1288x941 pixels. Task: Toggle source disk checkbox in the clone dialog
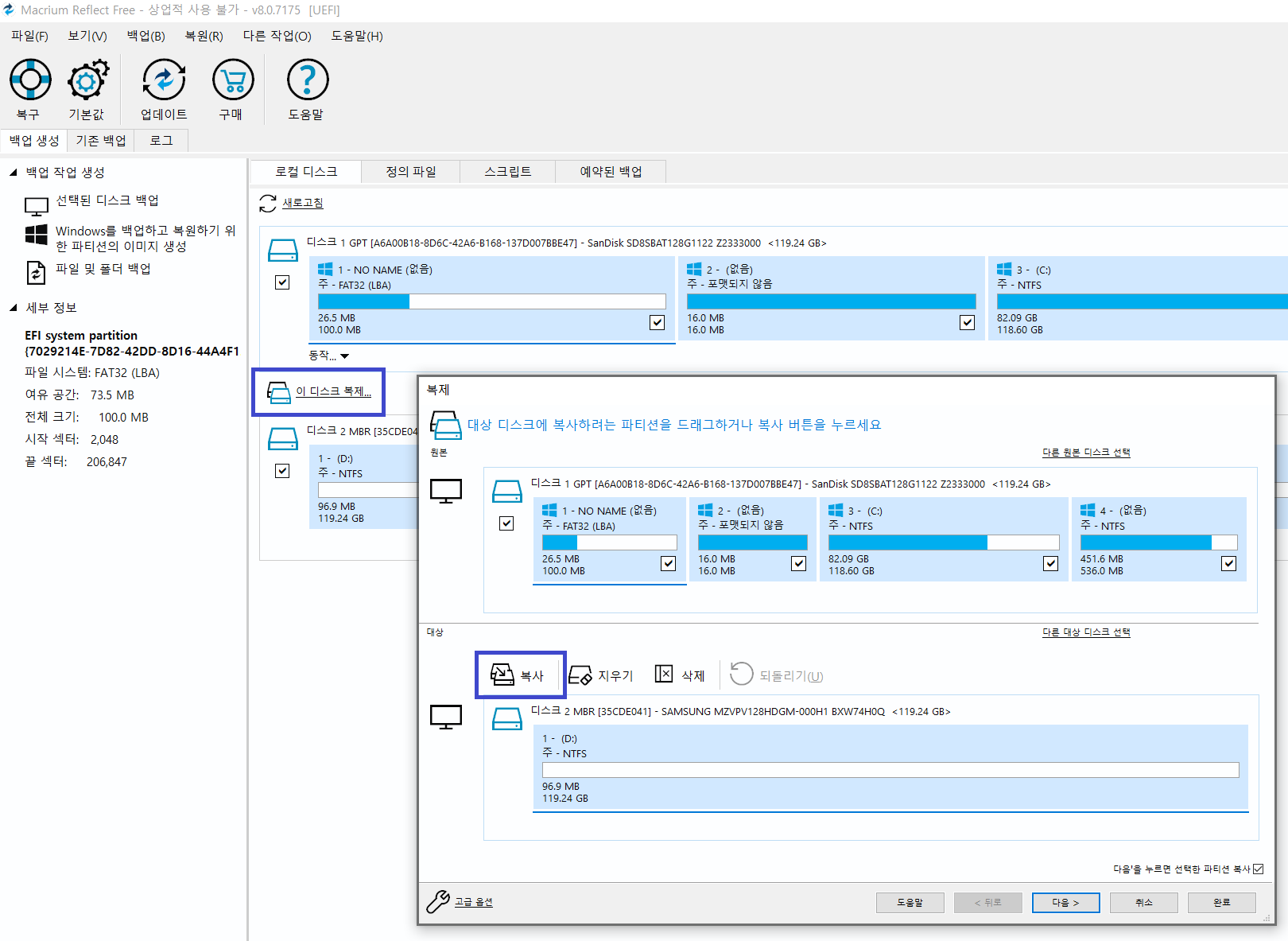[506, 523]
